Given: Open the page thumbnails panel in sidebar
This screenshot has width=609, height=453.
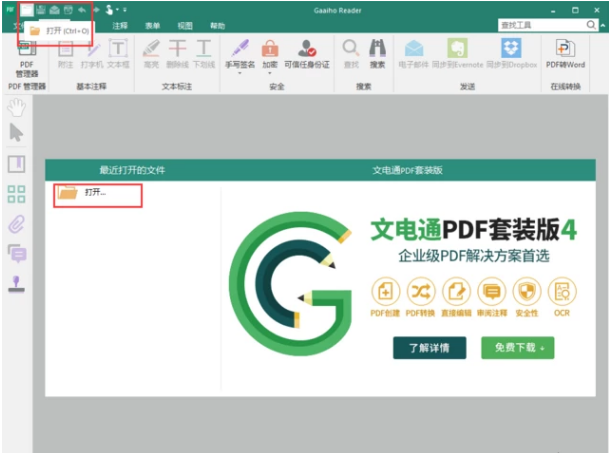Looking at the screenshot, I should (16, 194).
